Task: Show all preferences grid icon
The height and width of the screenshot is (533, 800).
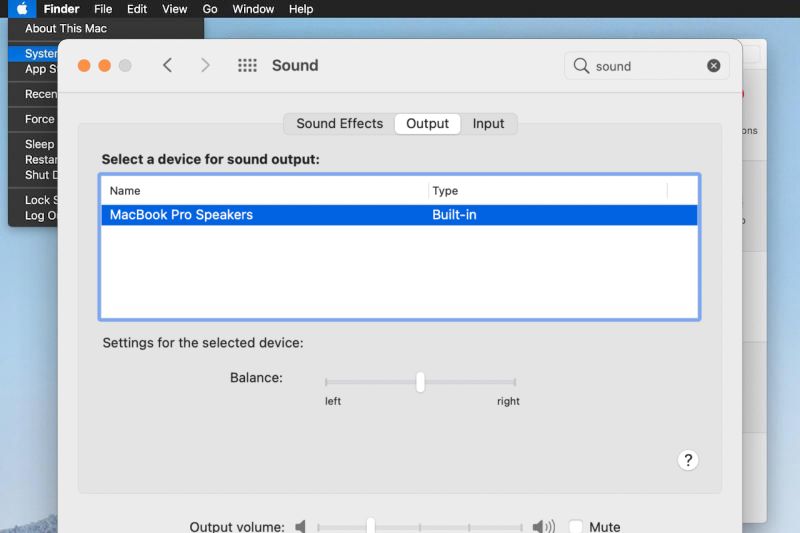Action: (x=247, y=65)
